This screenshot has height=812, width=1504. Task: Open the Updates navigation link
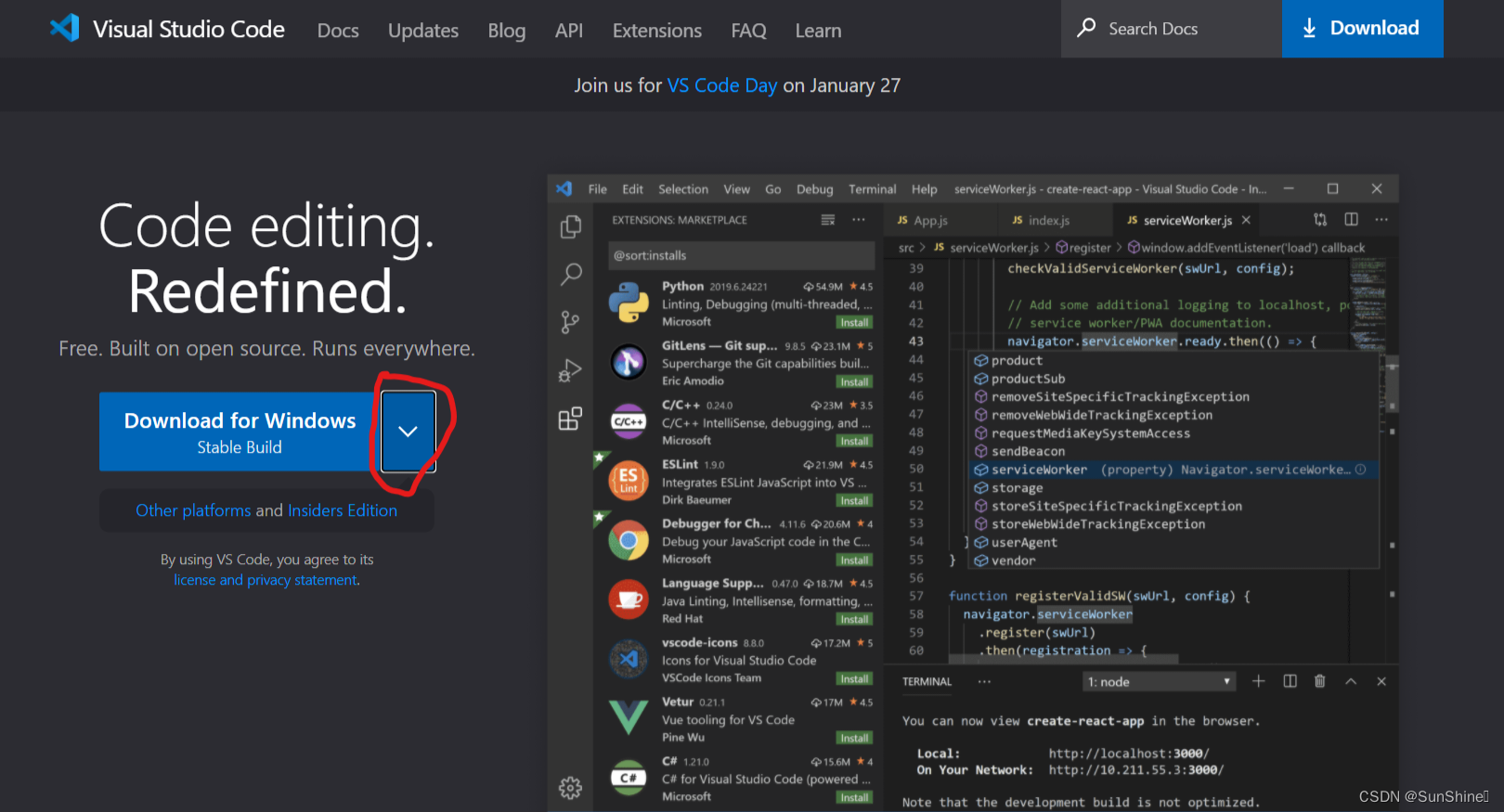(x=423, y=31)
